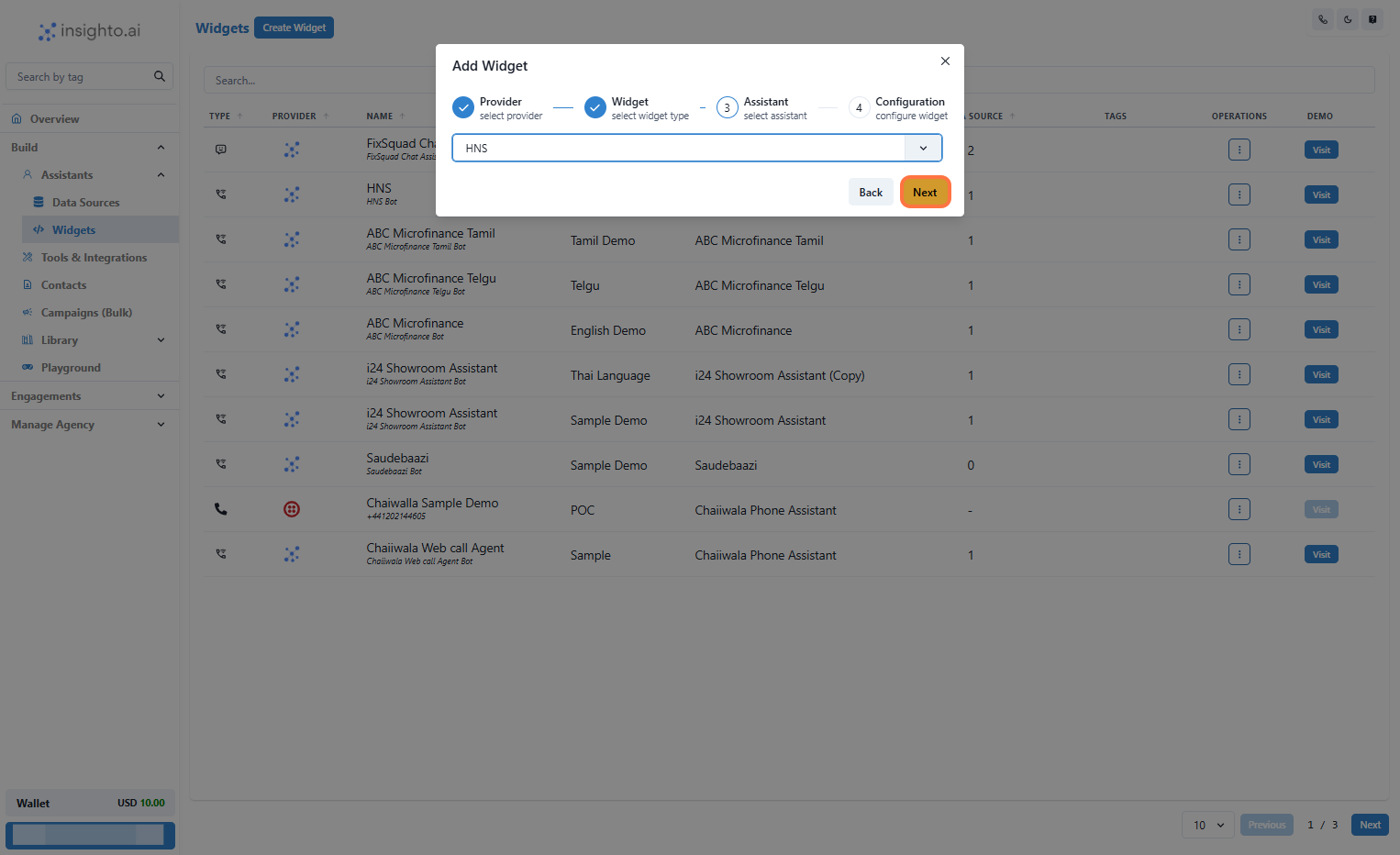
Task: Go to next page of widgets table
Action: (1370, 825)
